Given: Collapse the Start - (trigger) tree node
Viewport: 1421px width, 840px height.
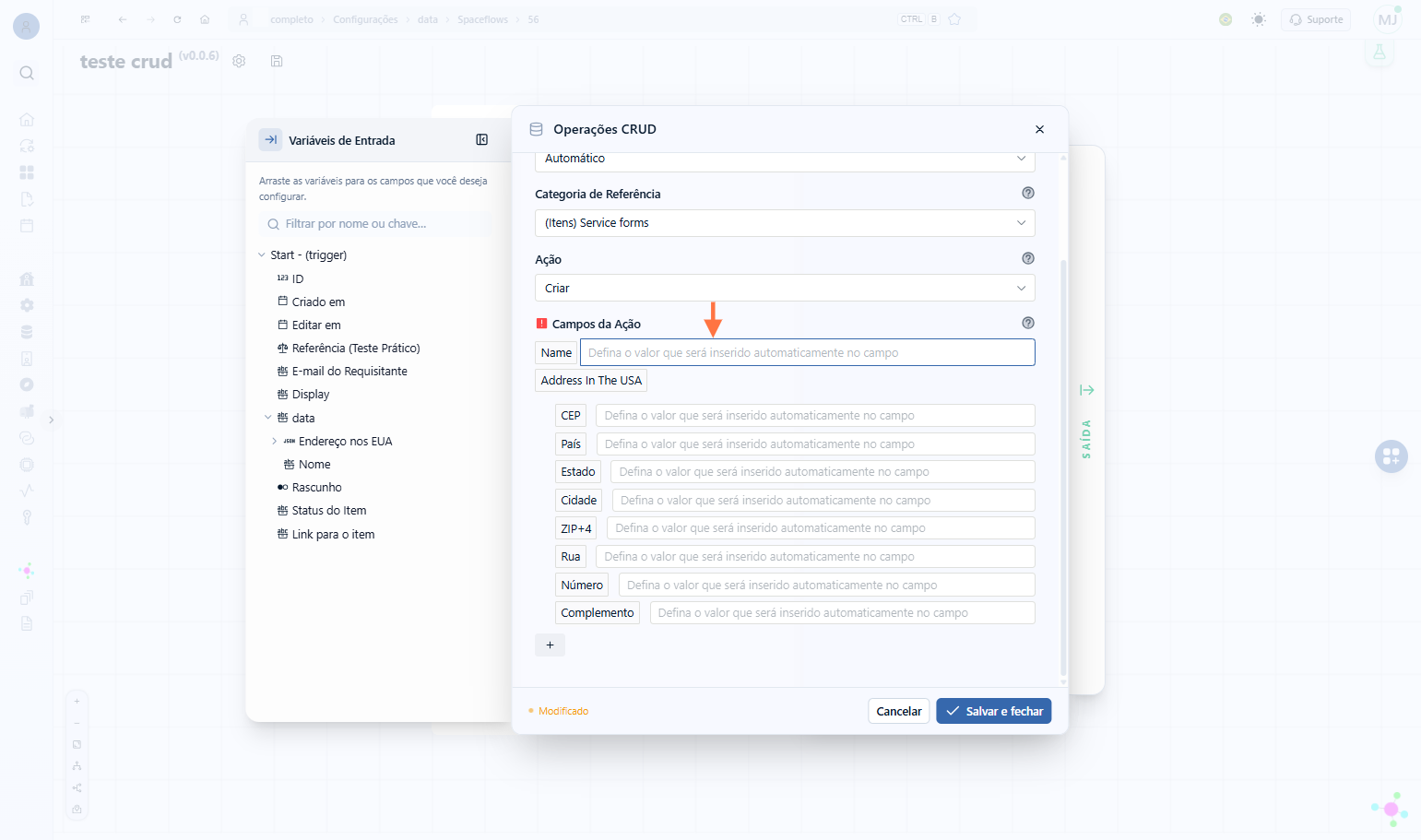Looking at the screenshot, I should [x=262, y=255].
